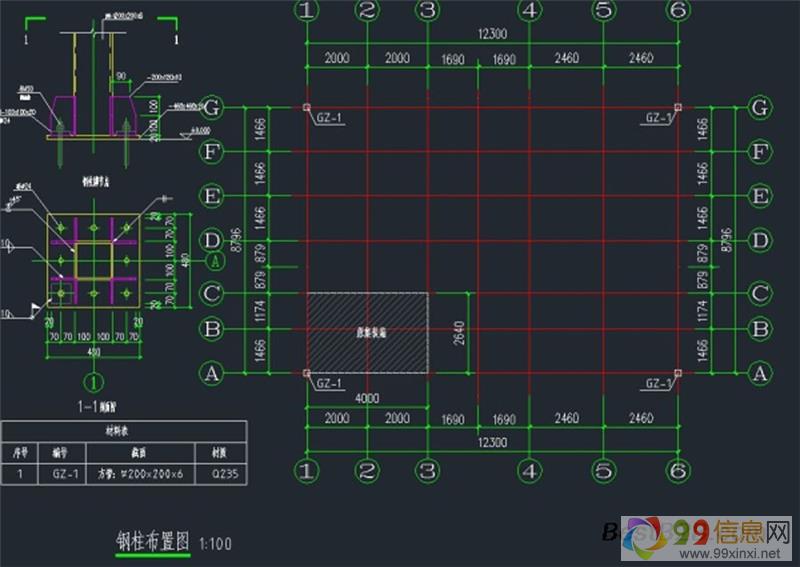Click the green circled 1 below base plate detail

click(92, 381)
